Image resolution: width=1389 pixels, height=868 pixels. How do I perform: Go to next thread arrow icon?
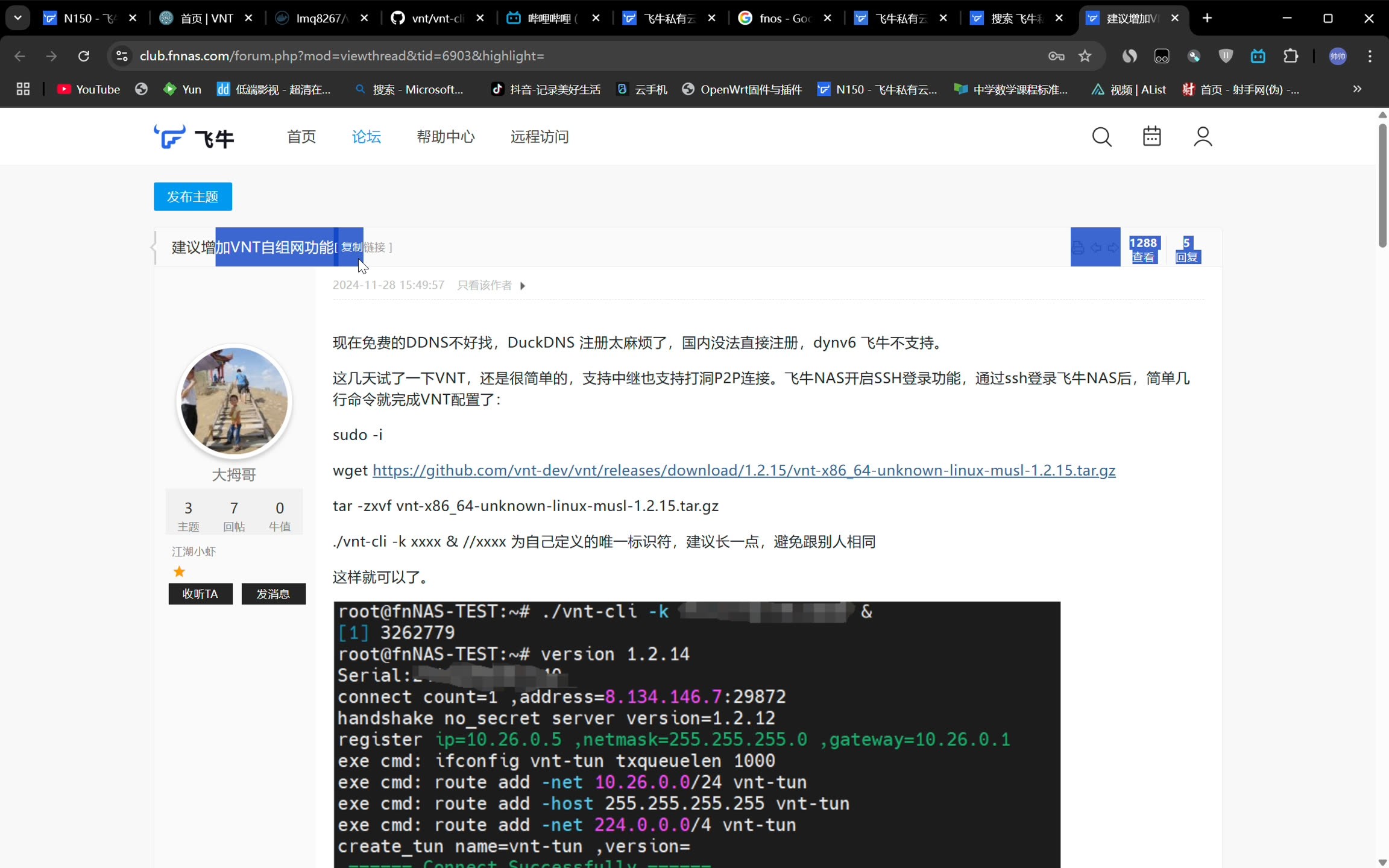(x=1113, y=248)
